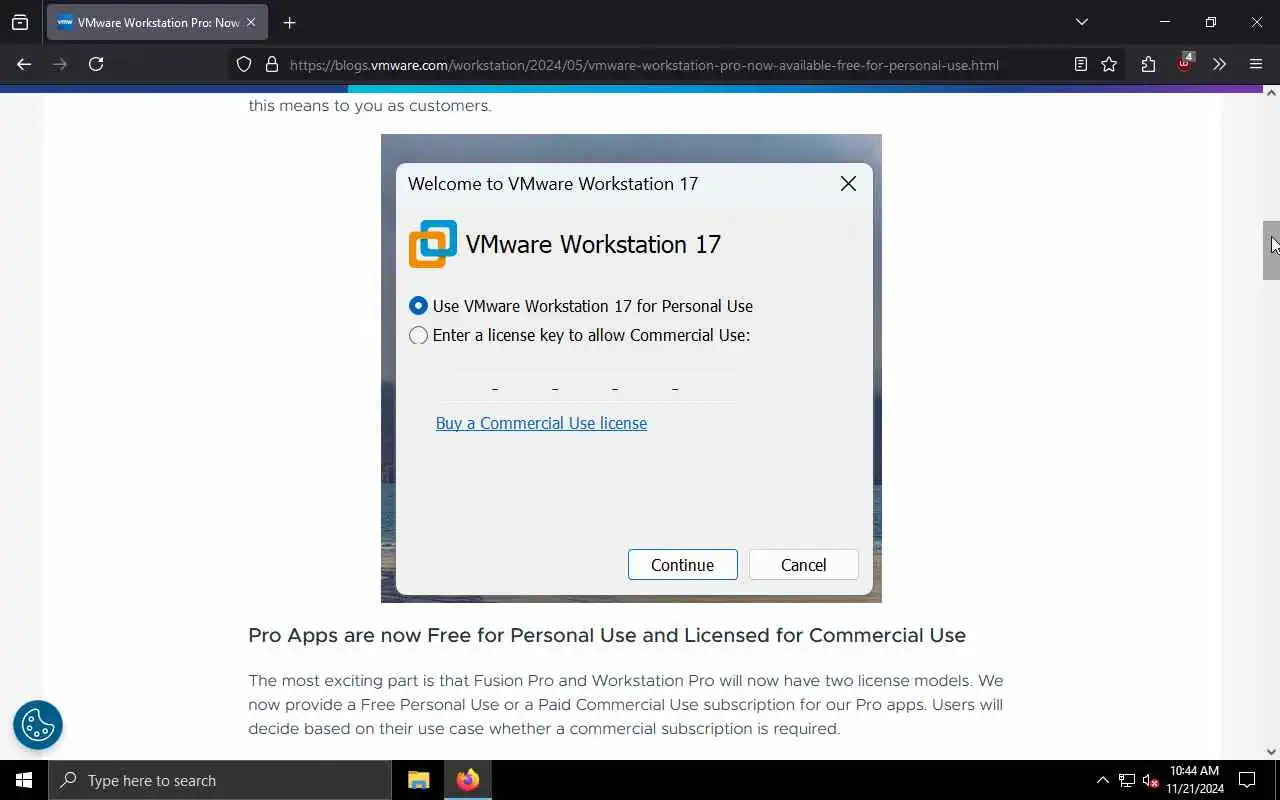
Task: Open the Extensions puzzle-piece menu
Action: [x=1148, y=64]
